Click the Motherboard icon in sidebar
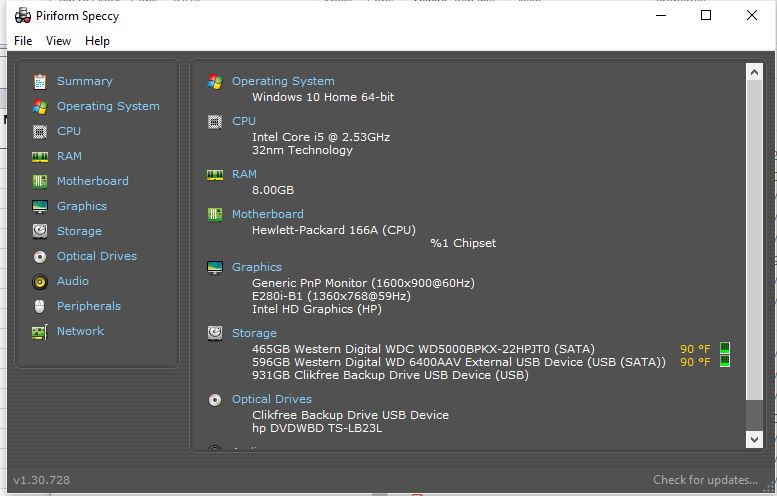 [40, 181]
